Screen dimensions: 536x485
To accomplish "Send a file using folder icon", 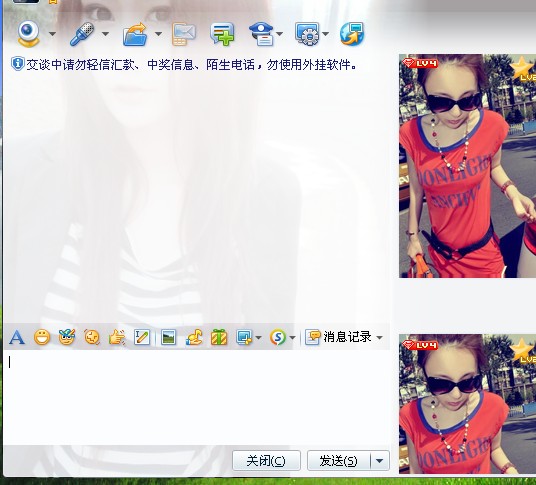I will [x=135, y=34].
